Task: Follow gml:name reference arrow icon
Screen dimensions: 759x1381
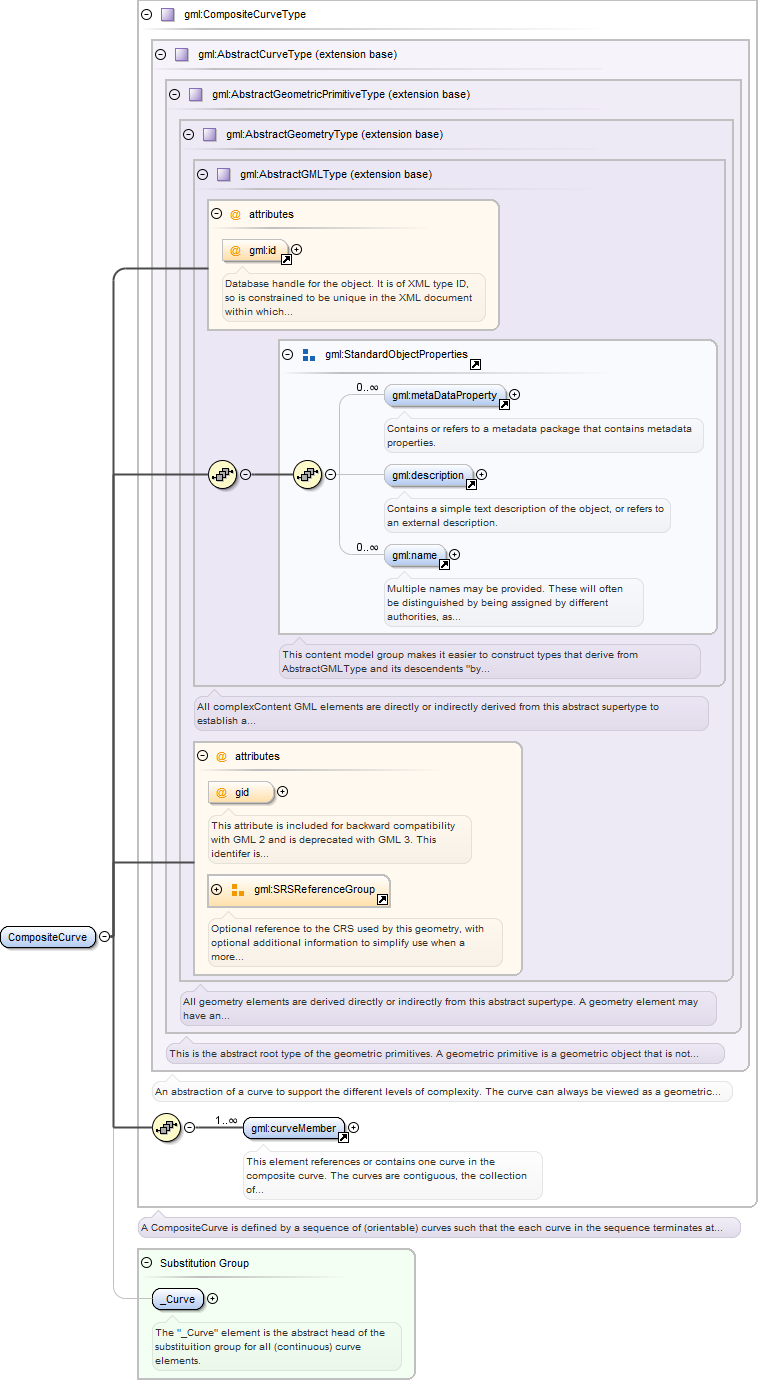Action: [444, 564]
